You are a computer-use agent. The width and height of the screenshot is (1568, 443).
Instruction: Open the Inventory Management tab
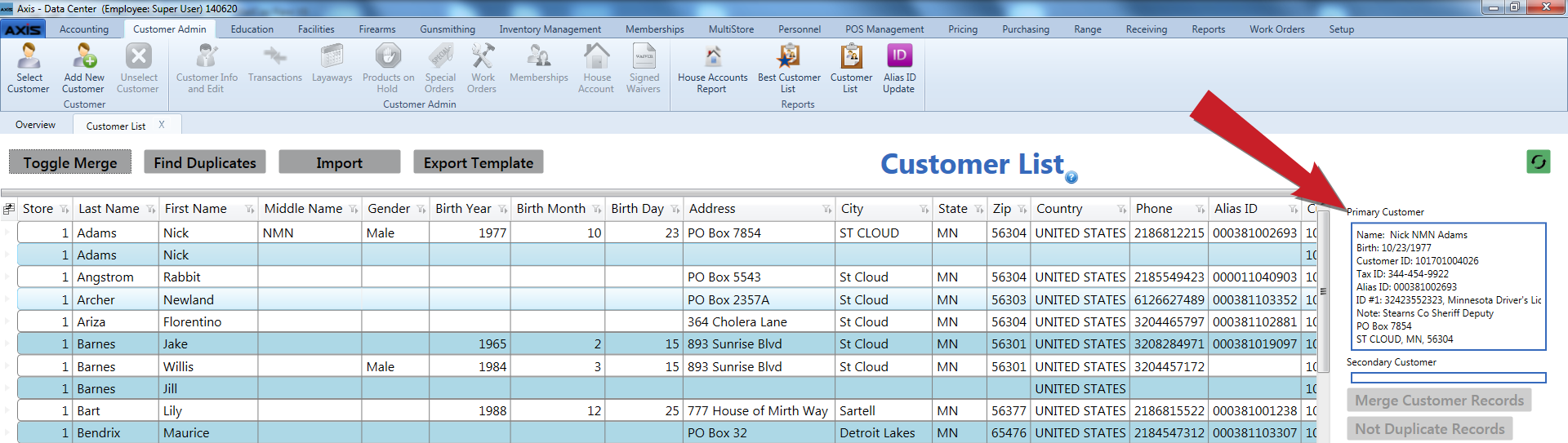550,29
